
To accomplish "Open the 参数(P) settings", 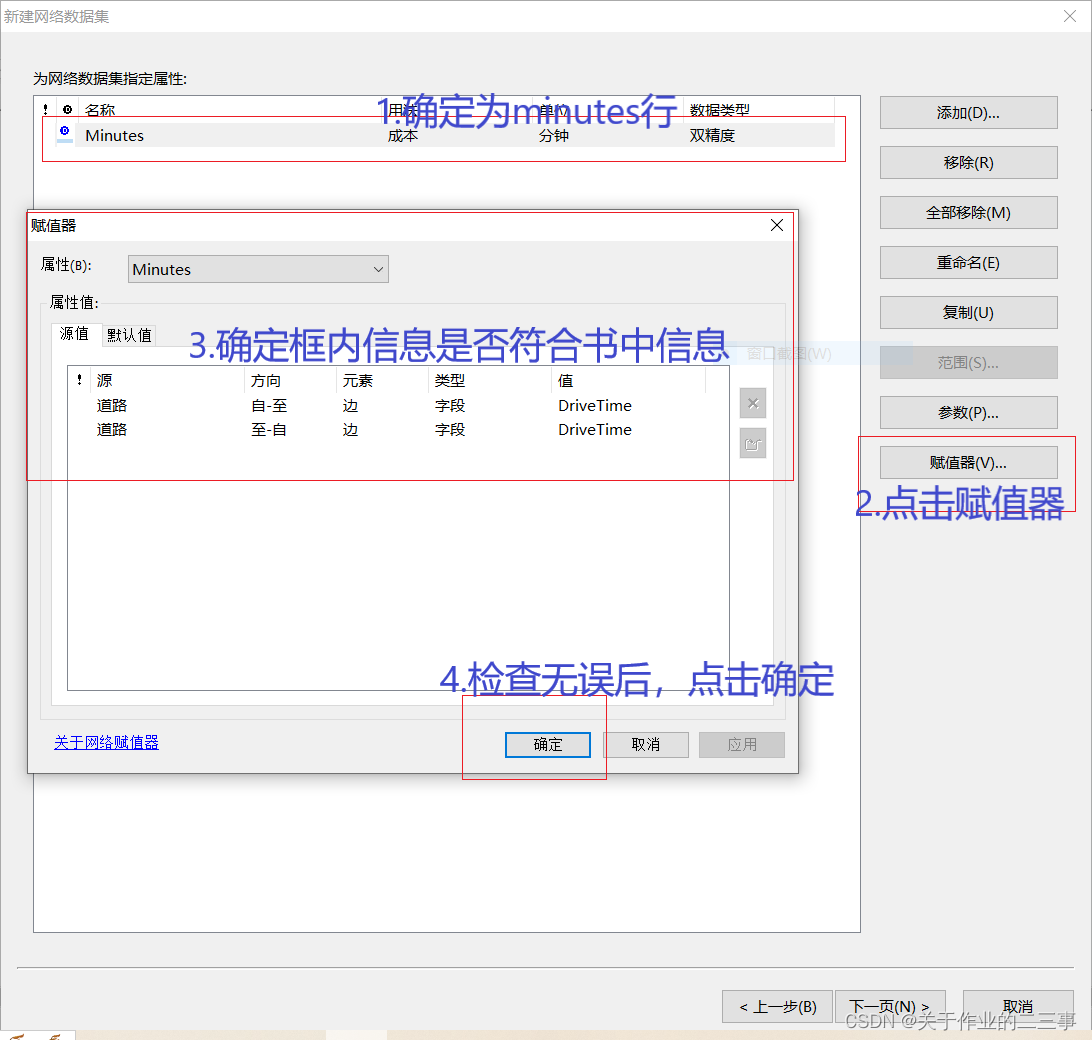I will pos(967,412).
